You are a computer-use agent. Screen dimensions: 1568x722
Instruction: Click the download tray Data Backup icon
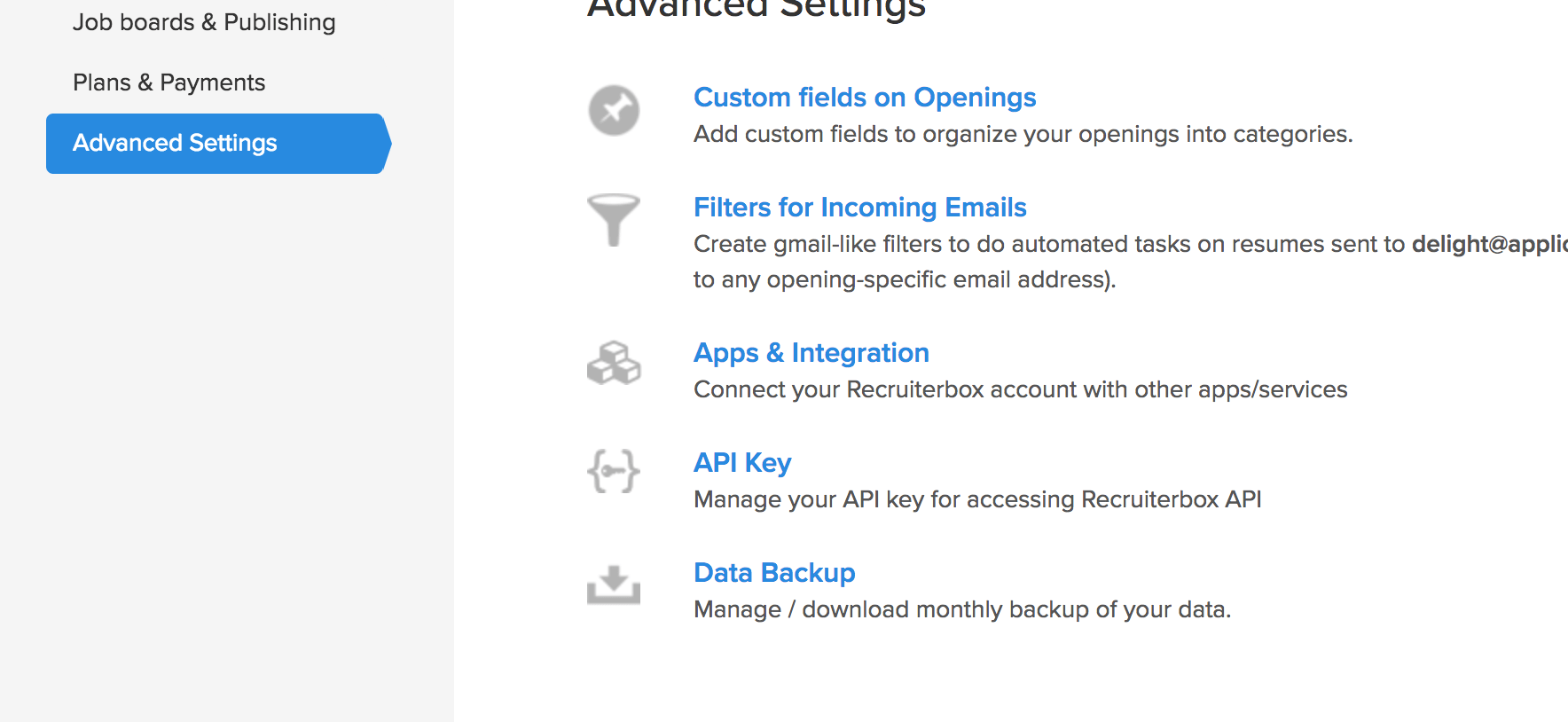(x=614, y=585)
